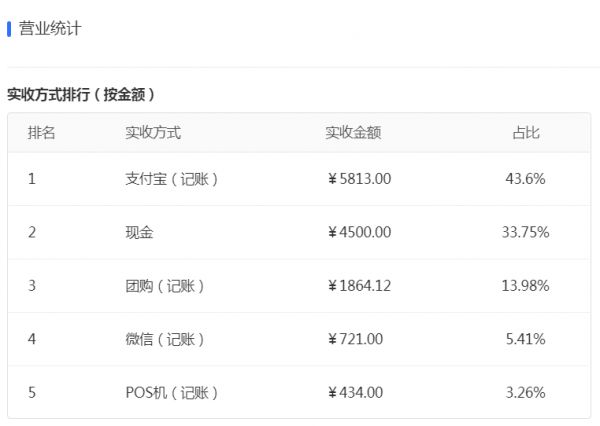The height and width of the screenshot is (426, 600).
Task: Click the 实收金额 column header
Action: [353, 132]
